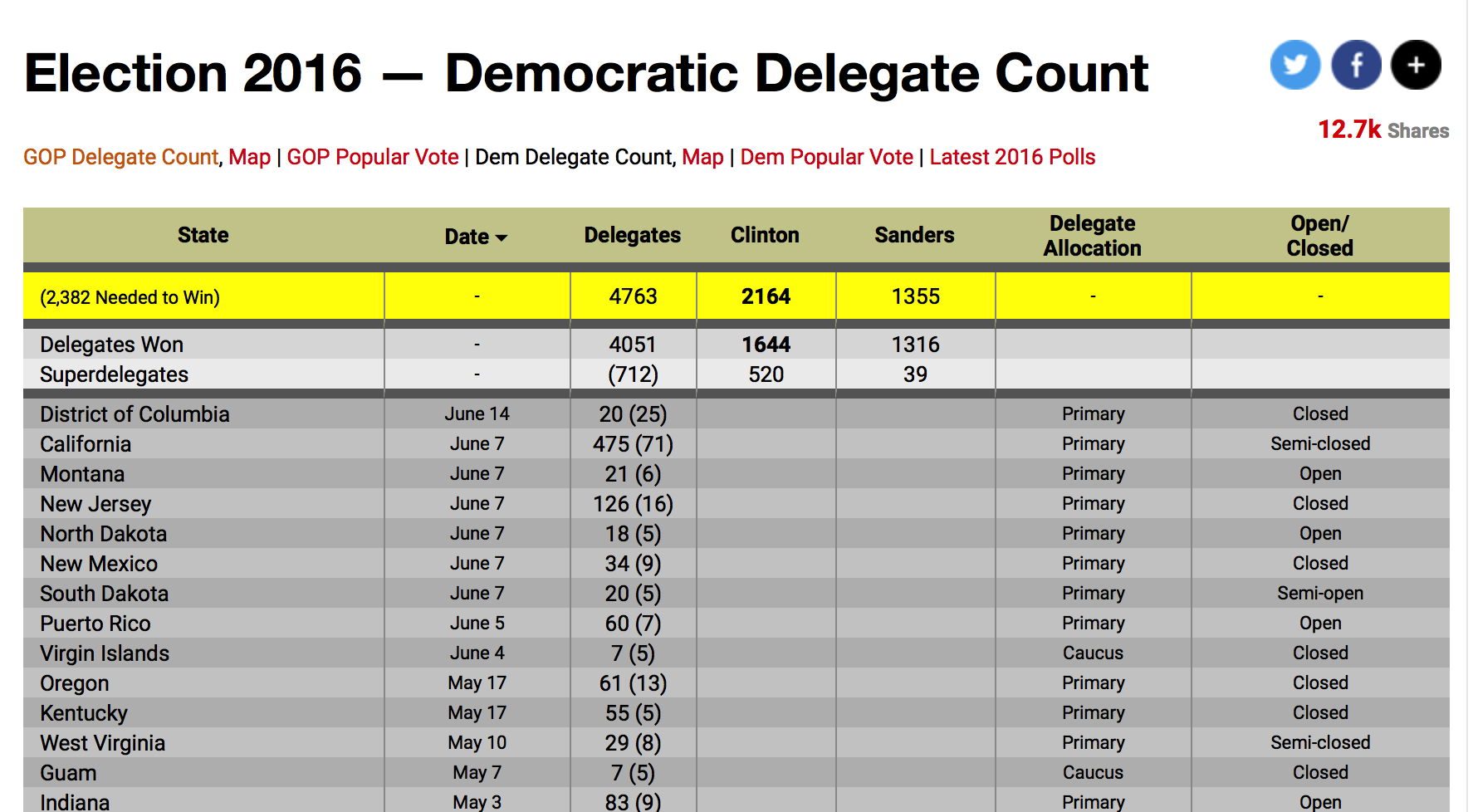The image size is (1473, 812).
Task: Open the GOP Popular Vote page
Action: point(373,157)
